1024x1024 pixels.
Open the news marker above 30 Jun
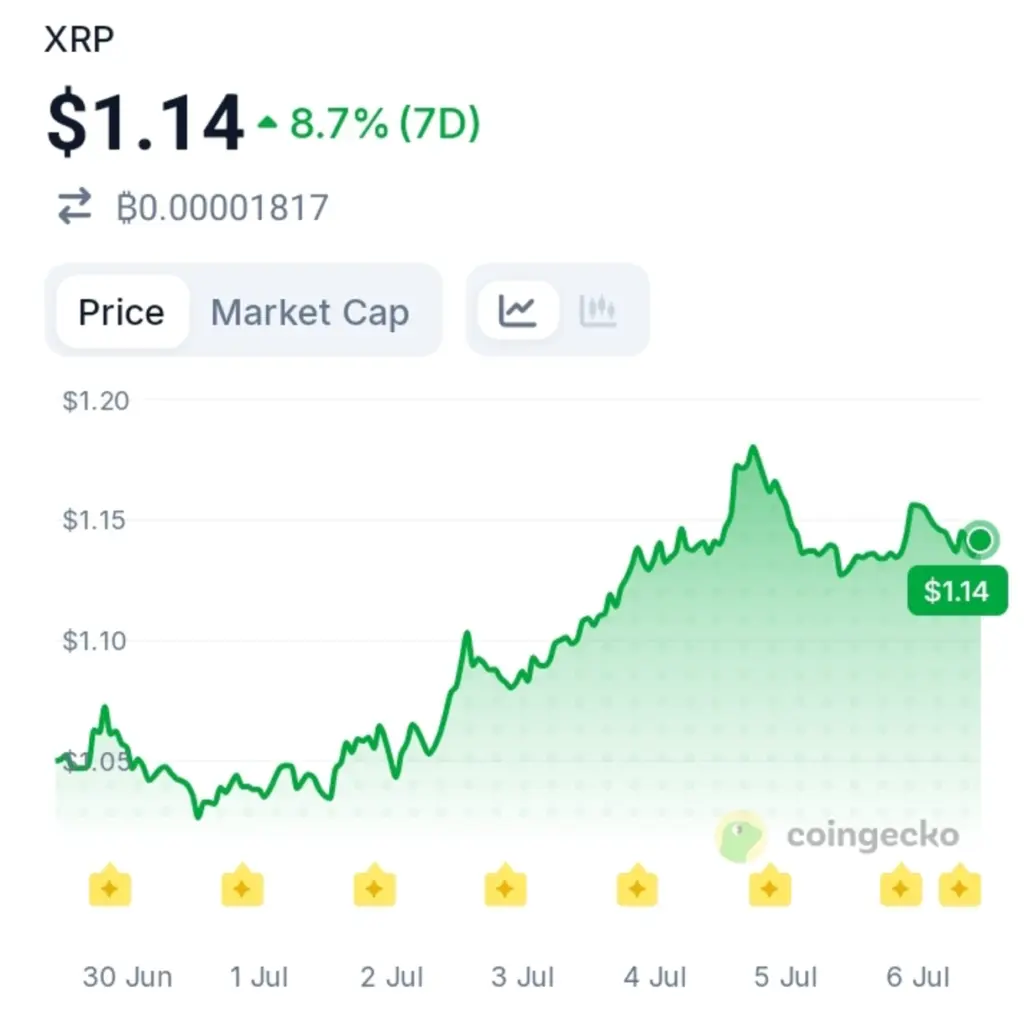110,885
